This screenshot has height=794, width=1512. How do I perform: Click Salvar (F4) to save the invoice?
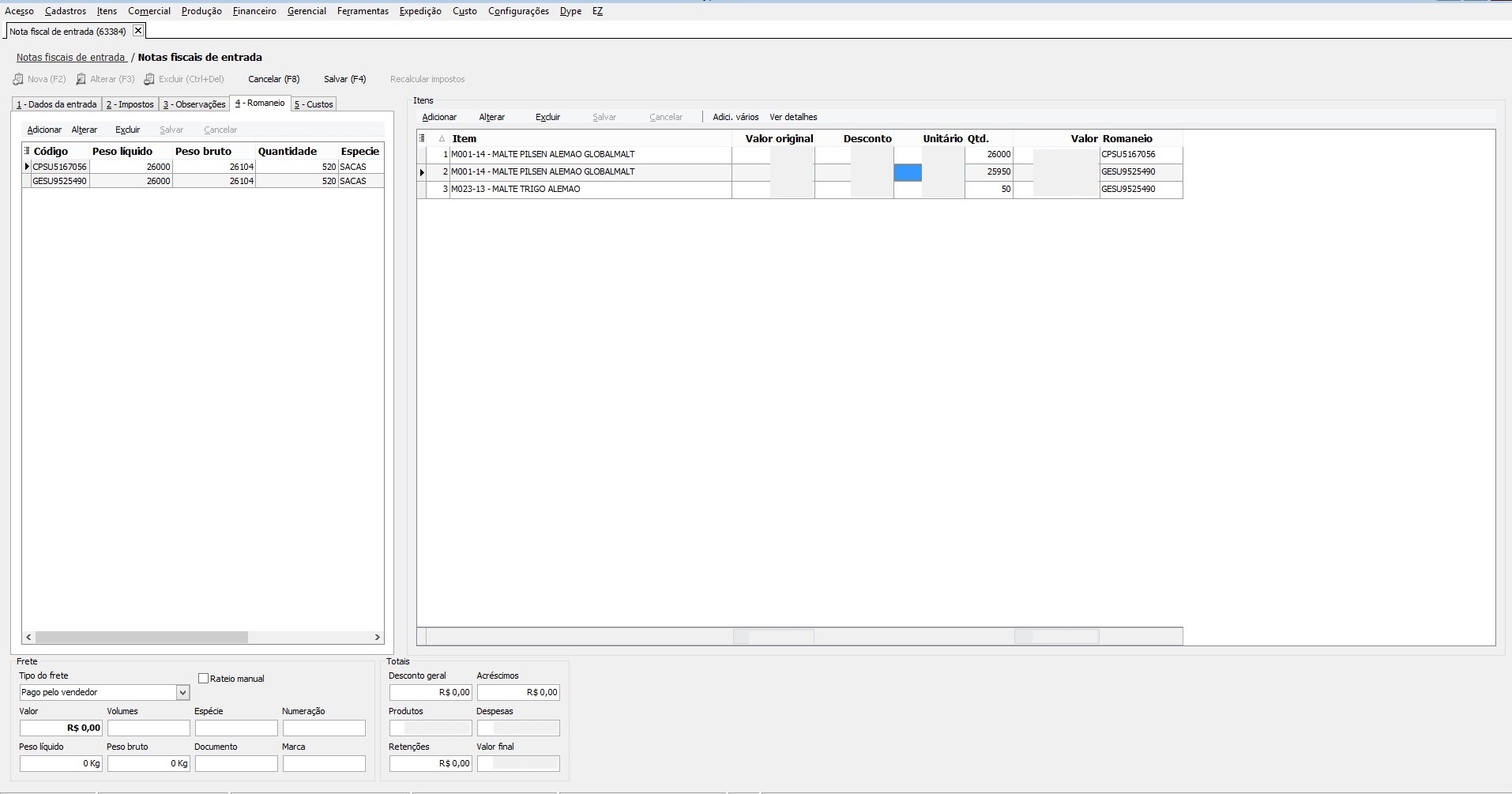(x=345, y=79)
